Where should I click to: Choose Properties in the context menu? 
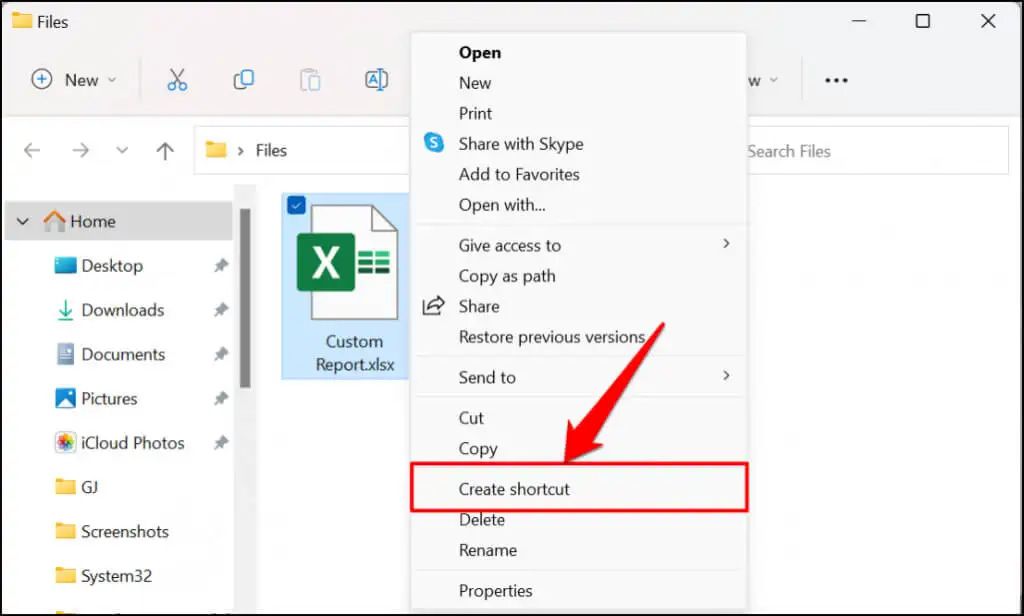[x=495, y=590]
